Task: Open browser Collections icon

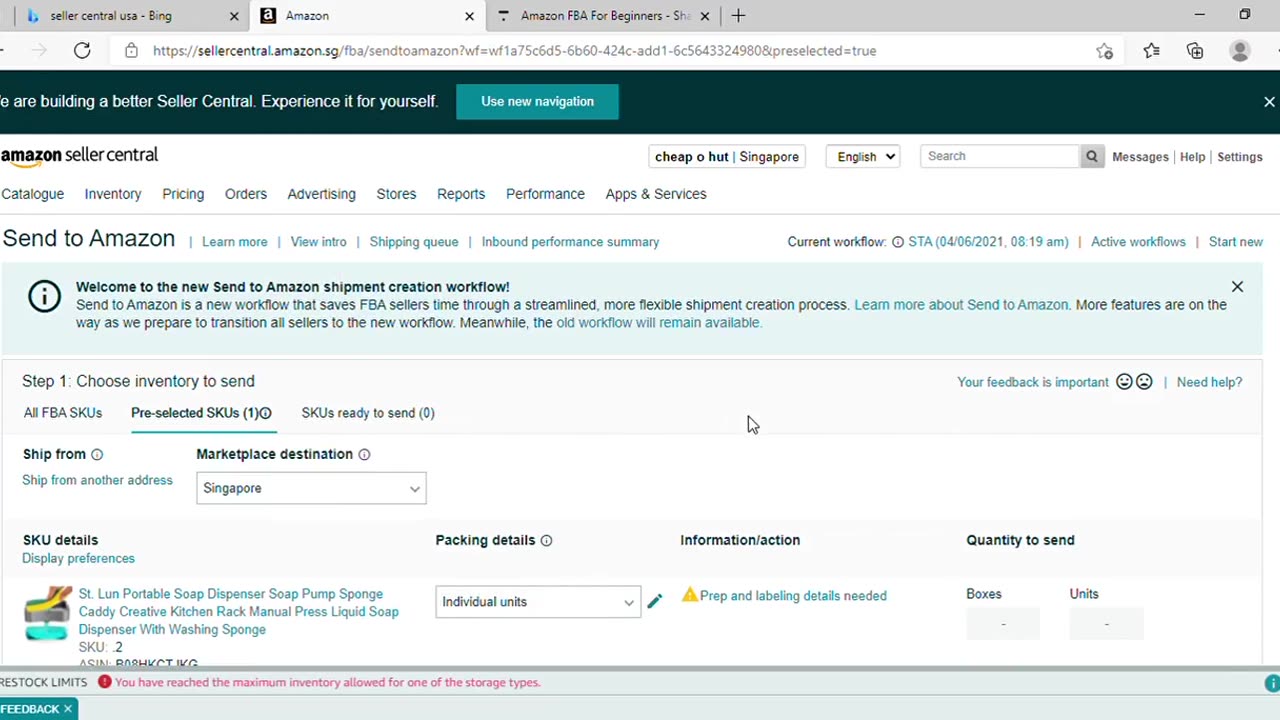Action: pos(1195,51)
